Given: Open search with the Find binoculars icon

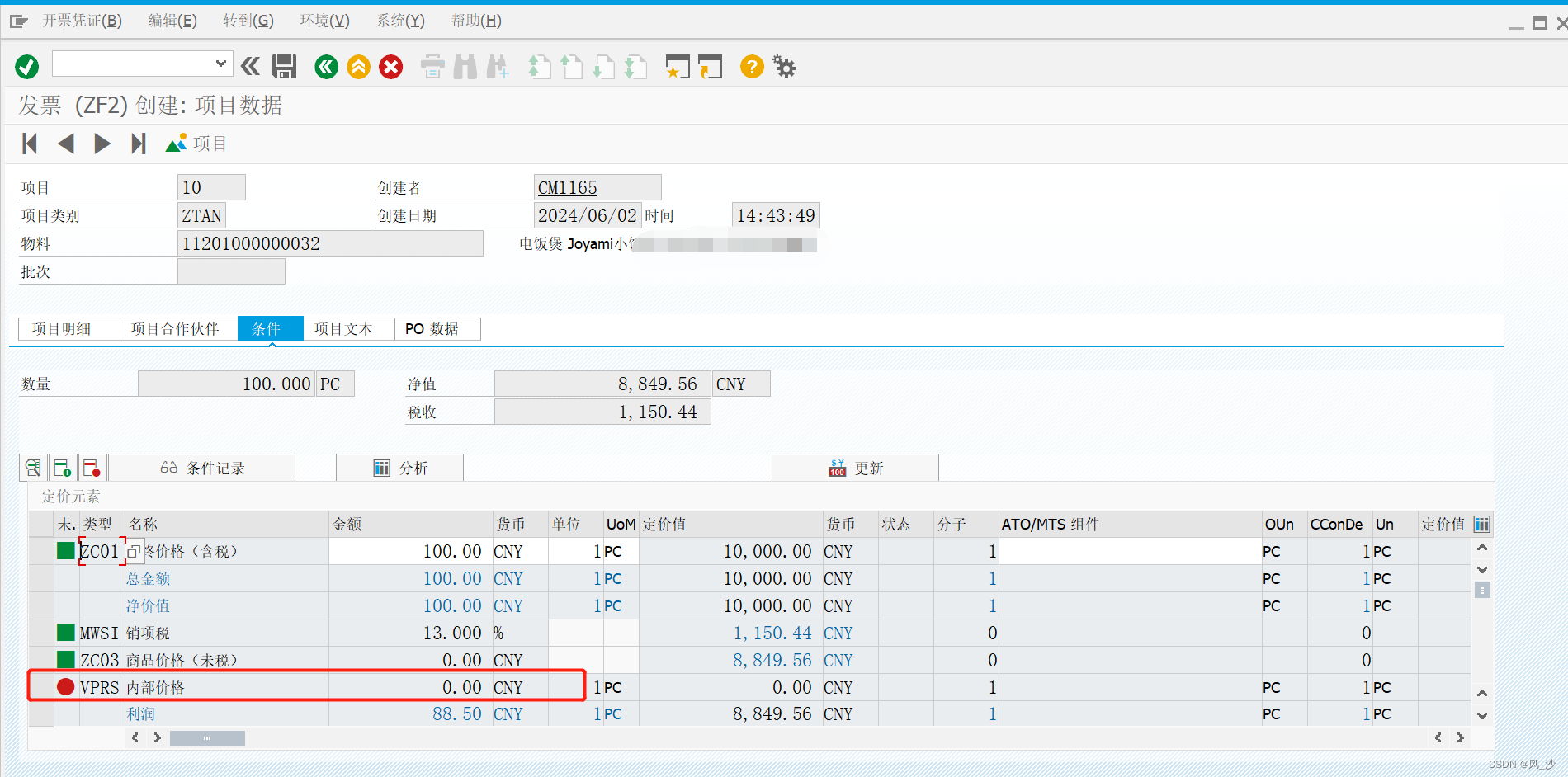Looking at the screenshot, I should [465, 66].
